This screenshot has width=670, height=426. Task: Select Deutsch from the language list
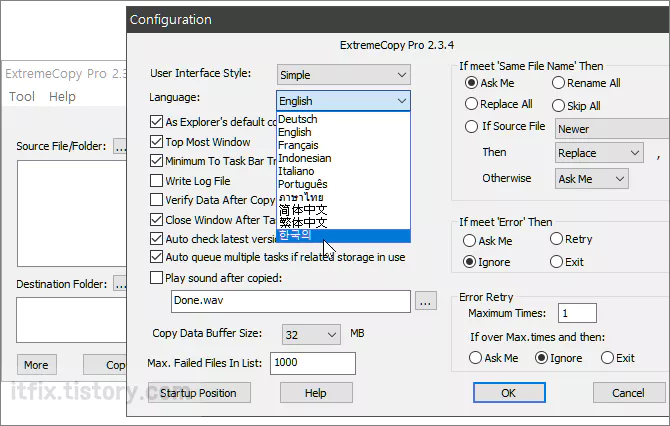[344, 119]
